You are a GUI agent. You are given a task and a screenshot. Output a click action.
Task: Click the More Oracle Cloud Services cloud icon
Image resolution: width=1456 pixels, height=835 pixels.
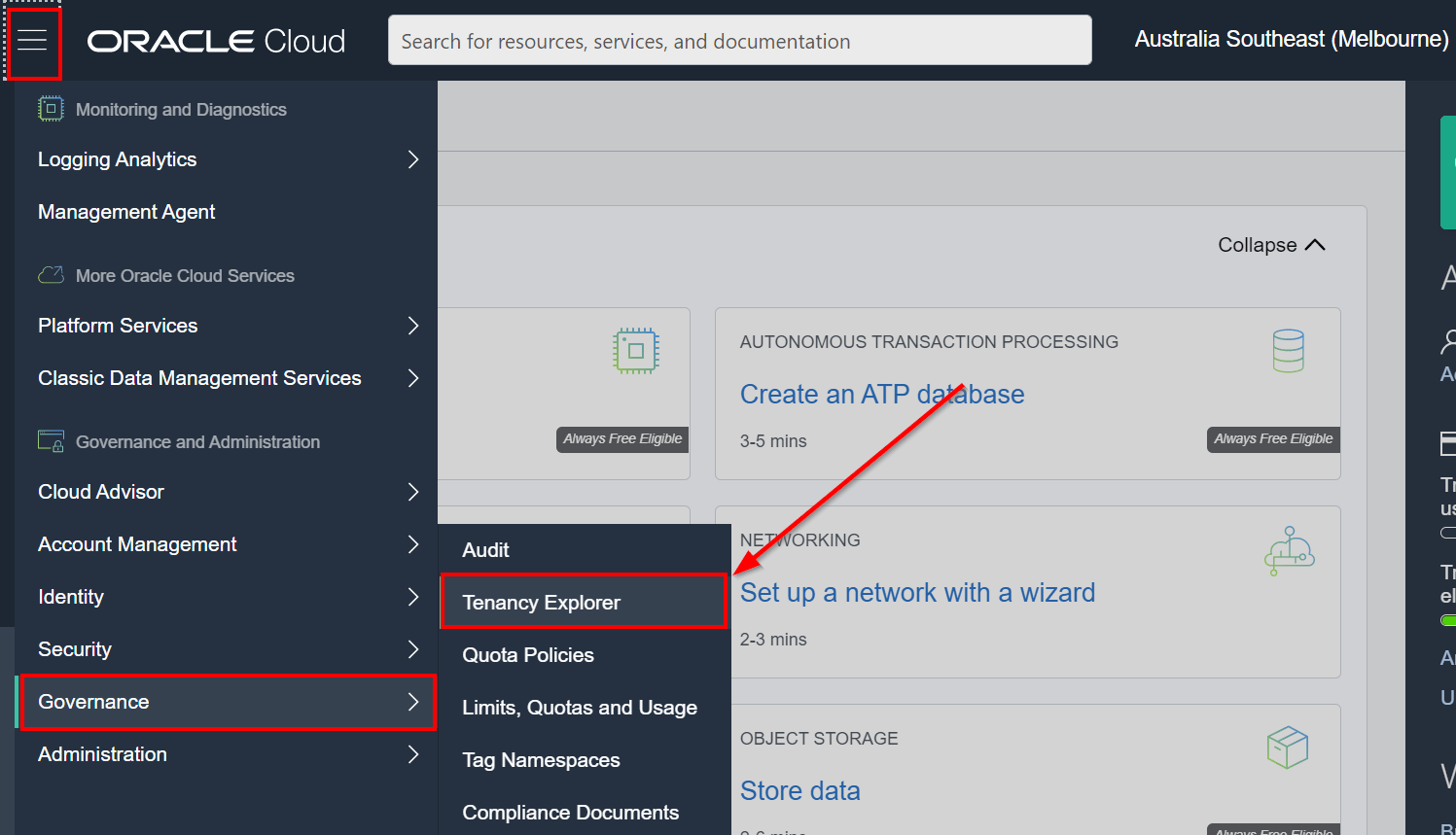51,275
